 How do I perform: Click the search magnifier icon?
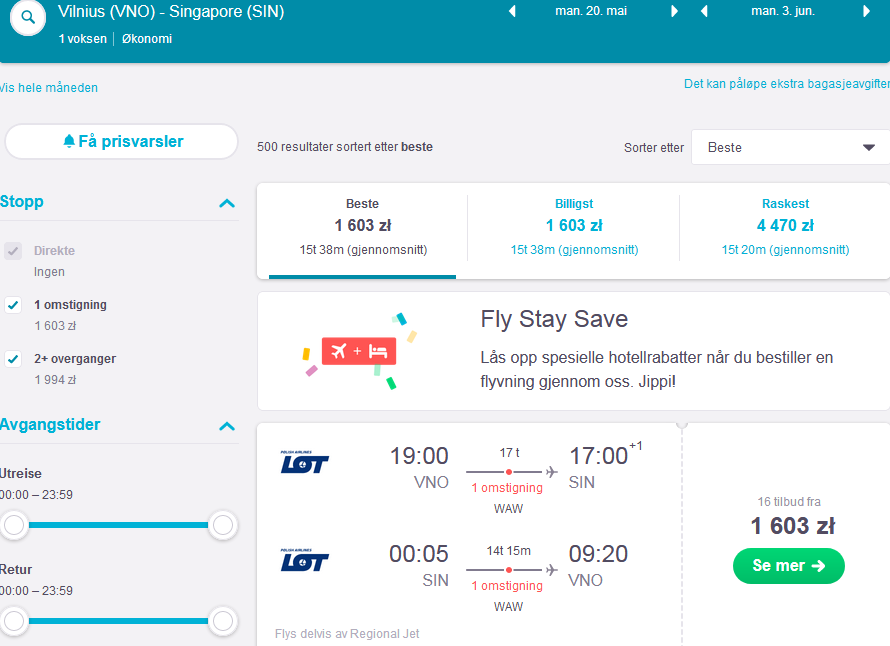(x=28, y=18)
